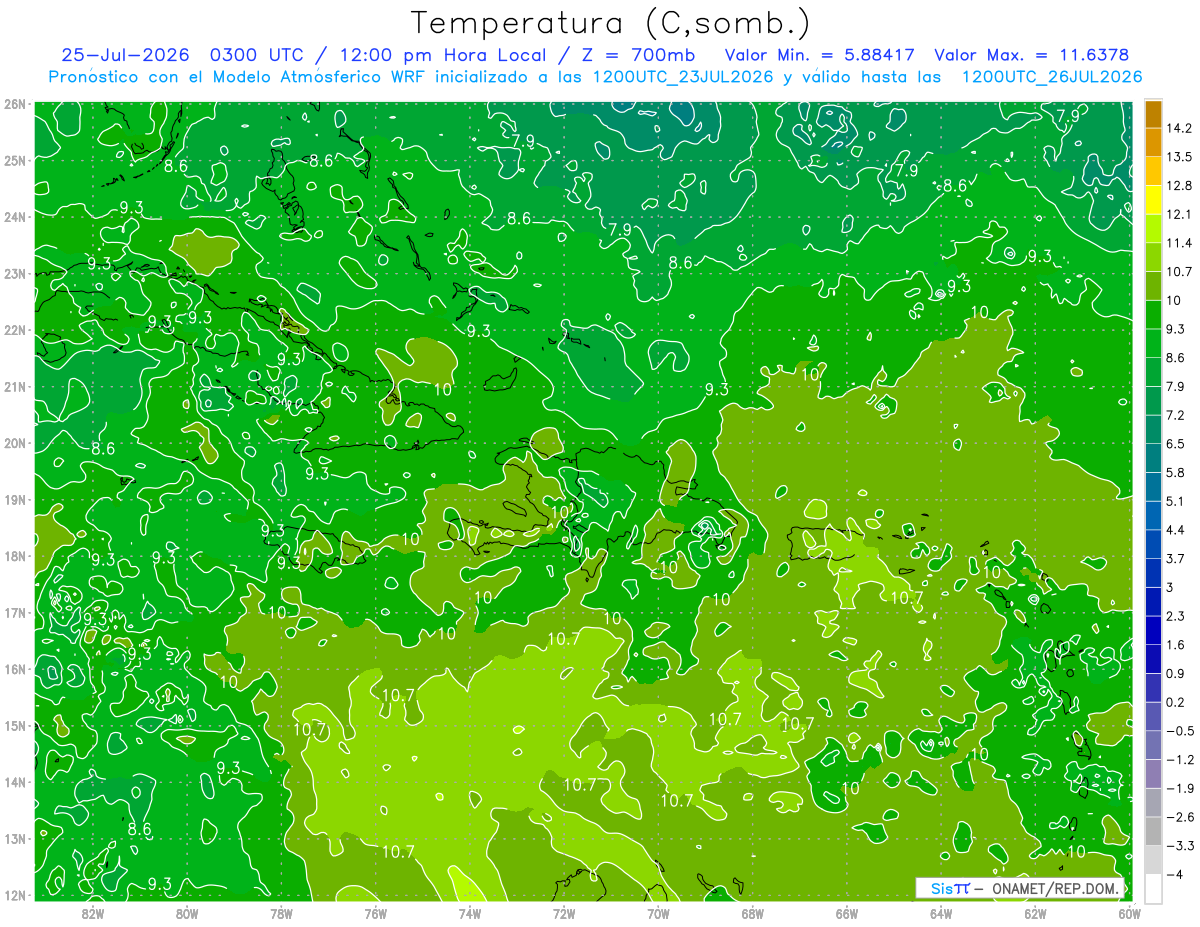
Task: Click the 5.1 color bar label
Action: [x=1176, y=501]
